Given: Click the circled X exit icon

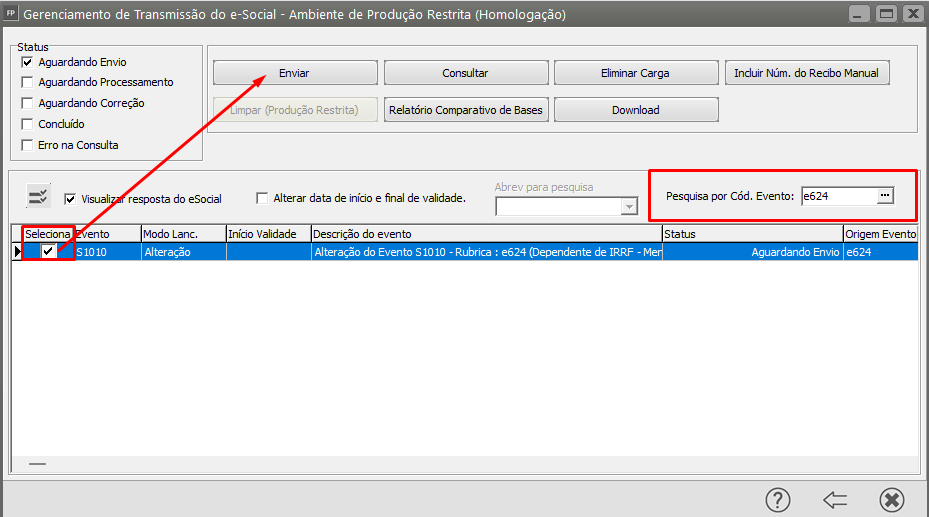Looking at the screenshot, I should (892, 499).
